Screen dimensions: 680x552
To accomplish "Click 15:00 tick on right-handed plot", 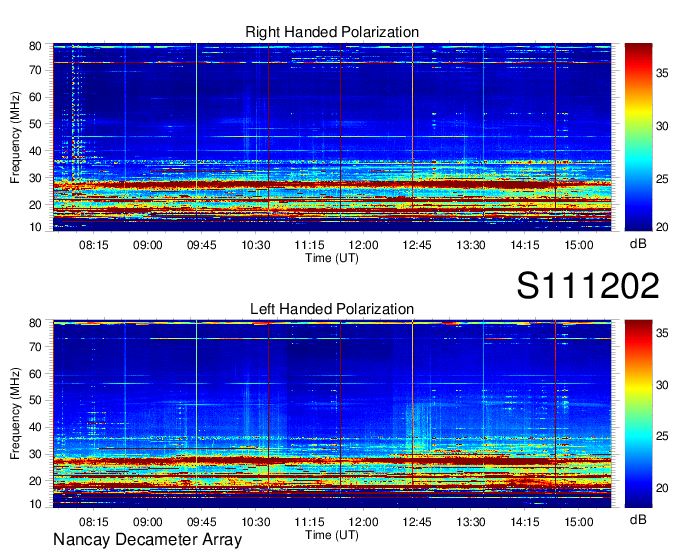I will [x=579, y=245].
